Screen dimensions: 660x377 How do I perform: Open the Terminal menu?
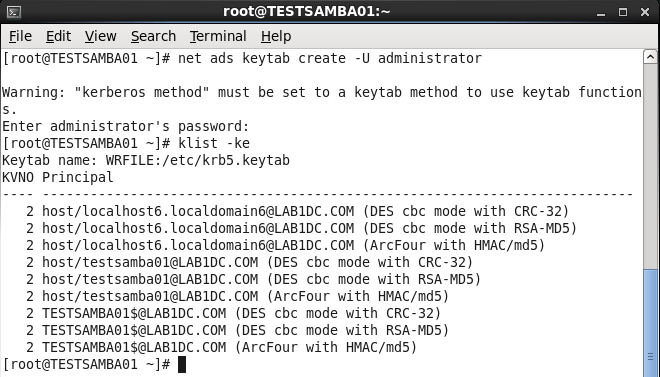218,36
